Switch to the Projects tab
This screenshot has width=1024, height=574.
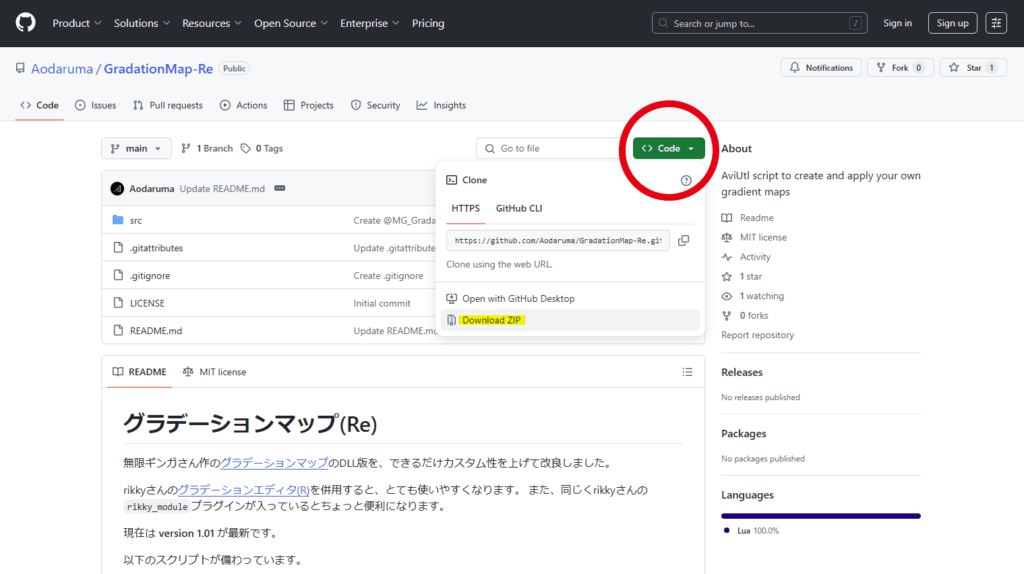click(x=309, y=105)
